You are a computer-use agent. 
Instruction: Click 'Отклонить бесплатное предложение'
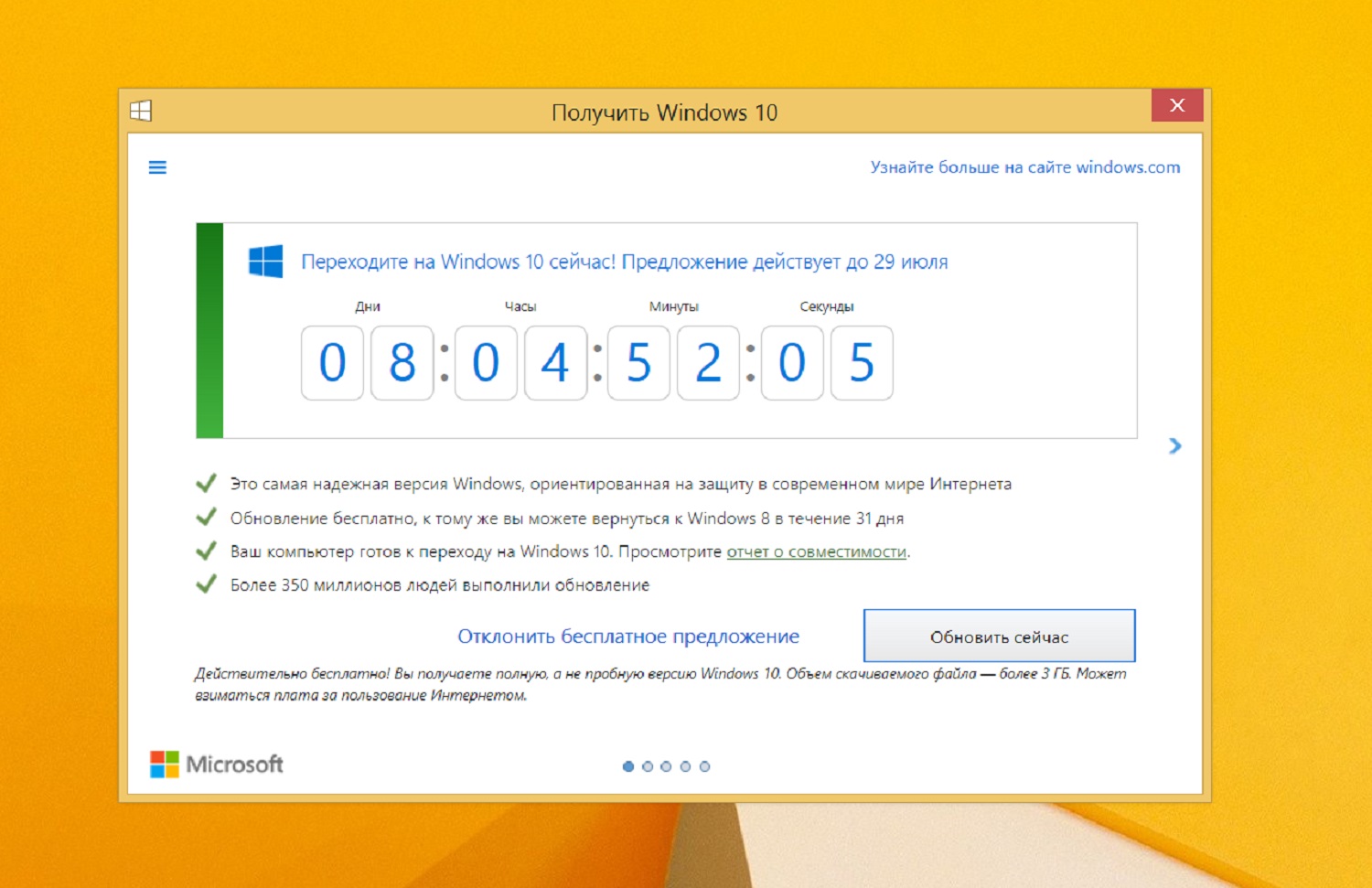tap(628, 636)
